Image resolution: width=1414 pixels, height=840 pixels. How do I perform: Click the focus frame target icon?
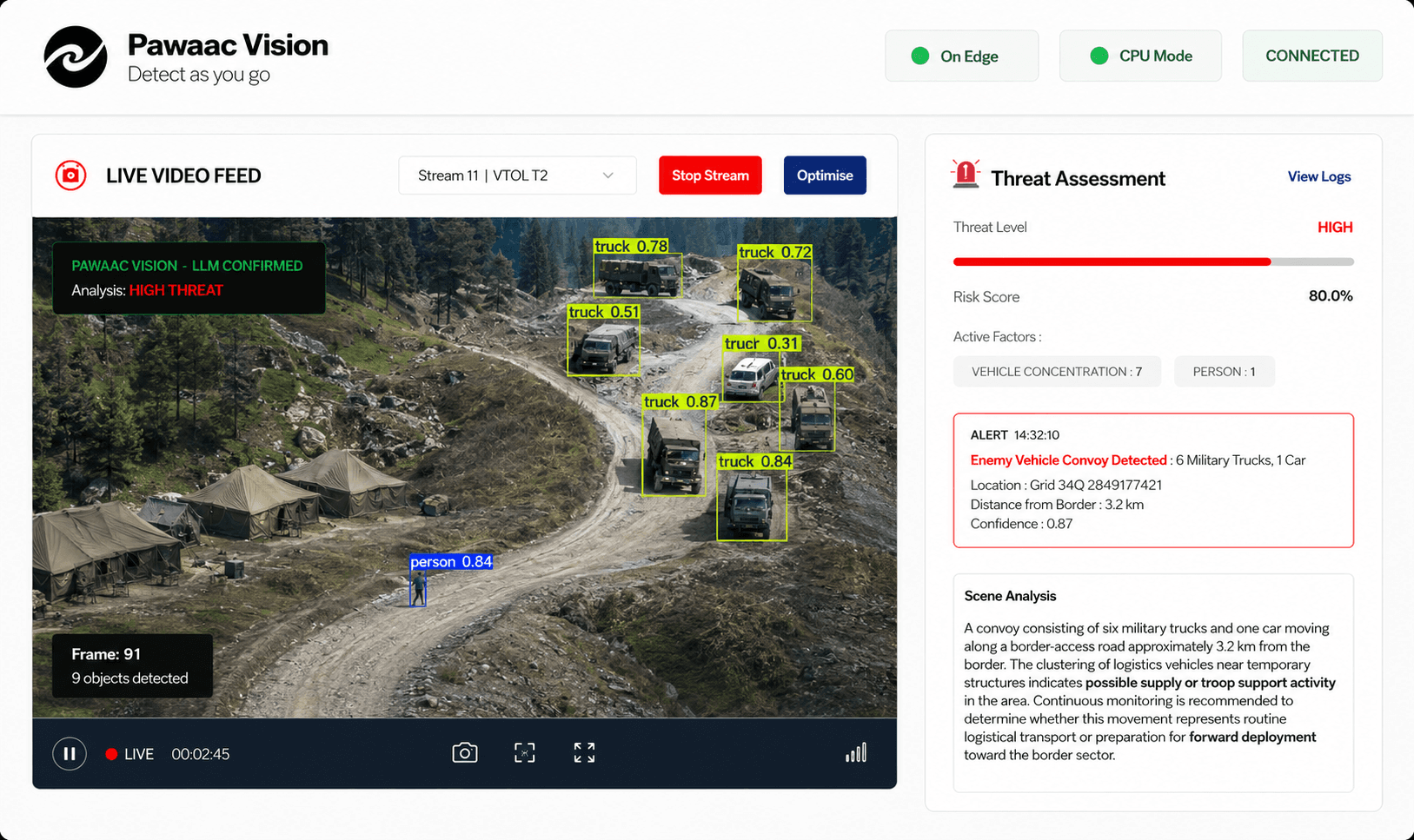coord(525,752)
